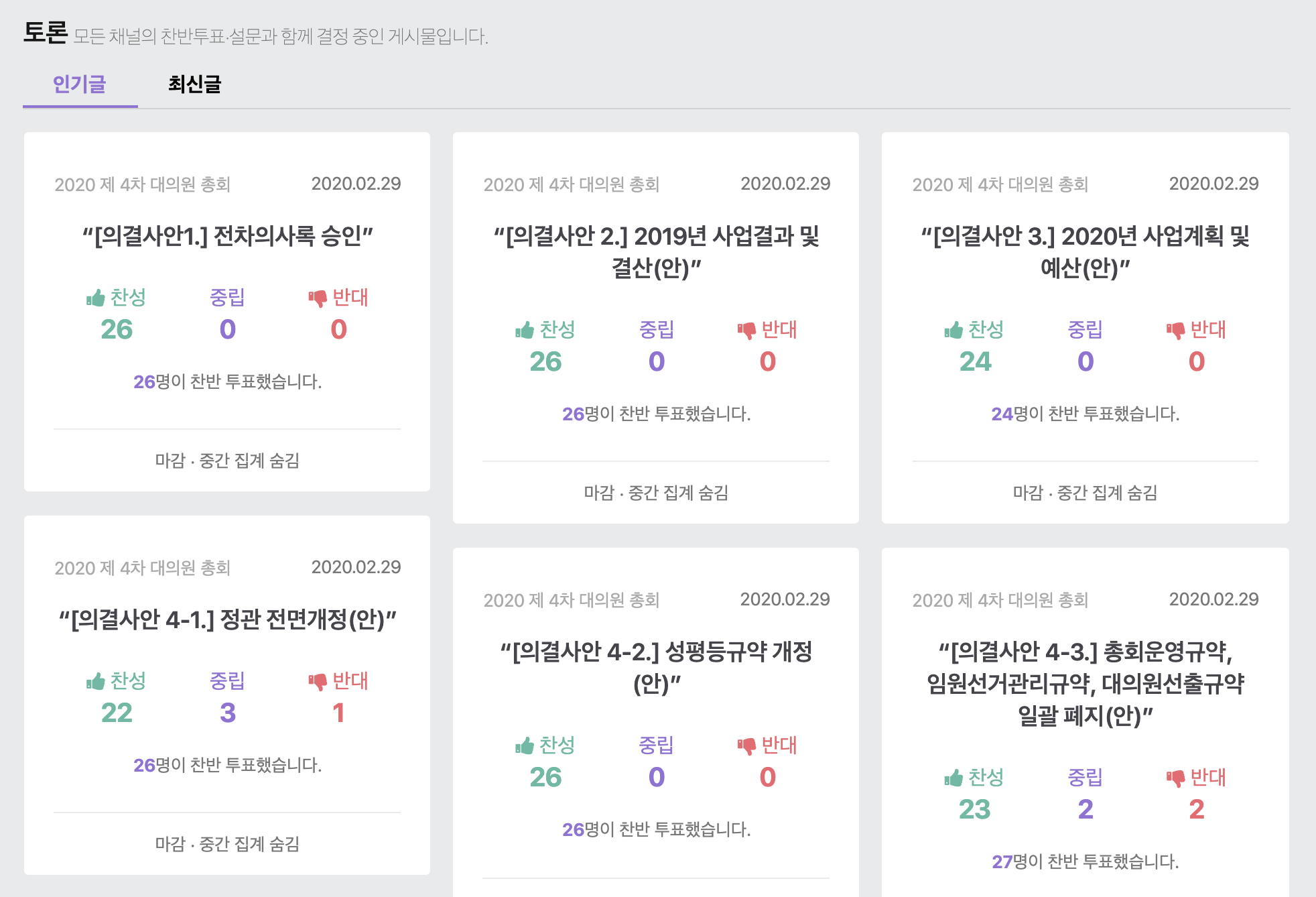This screenshot has height=897, width=1316.
Task: Select the 인기글 tab
Action: coord(80,84)
